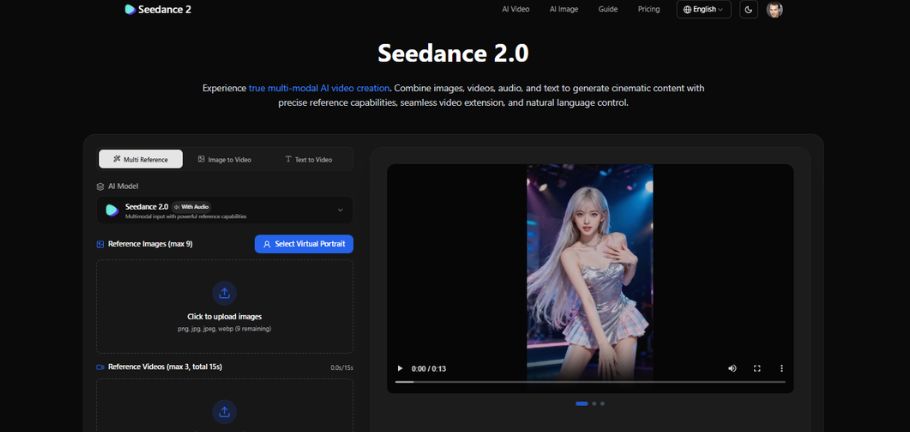
Task: Open the user profile avatar
Action: [x=774, y=9]
